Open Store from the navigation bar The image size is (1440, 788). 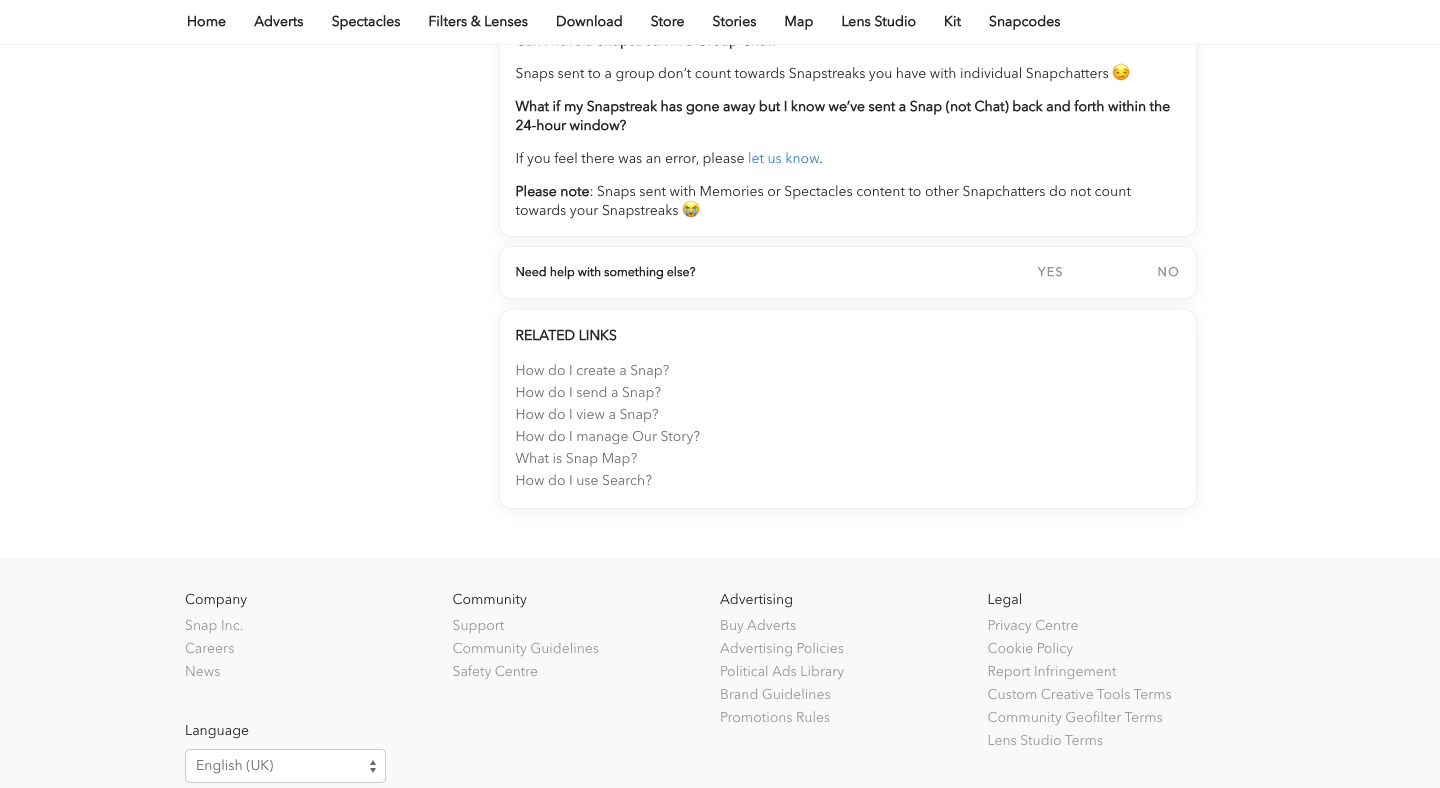pos(667,22)
